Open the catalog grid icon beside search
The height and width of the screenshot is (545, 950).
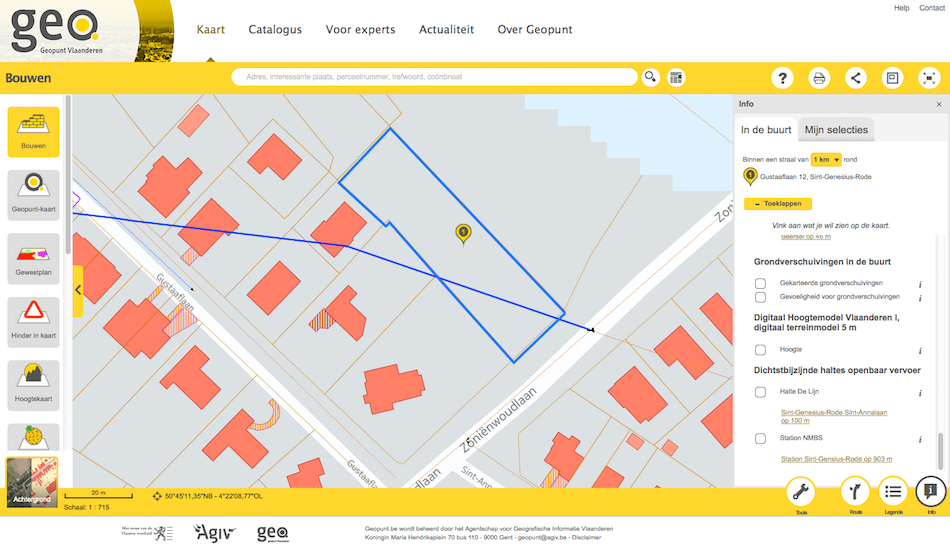tap(676, 78)
